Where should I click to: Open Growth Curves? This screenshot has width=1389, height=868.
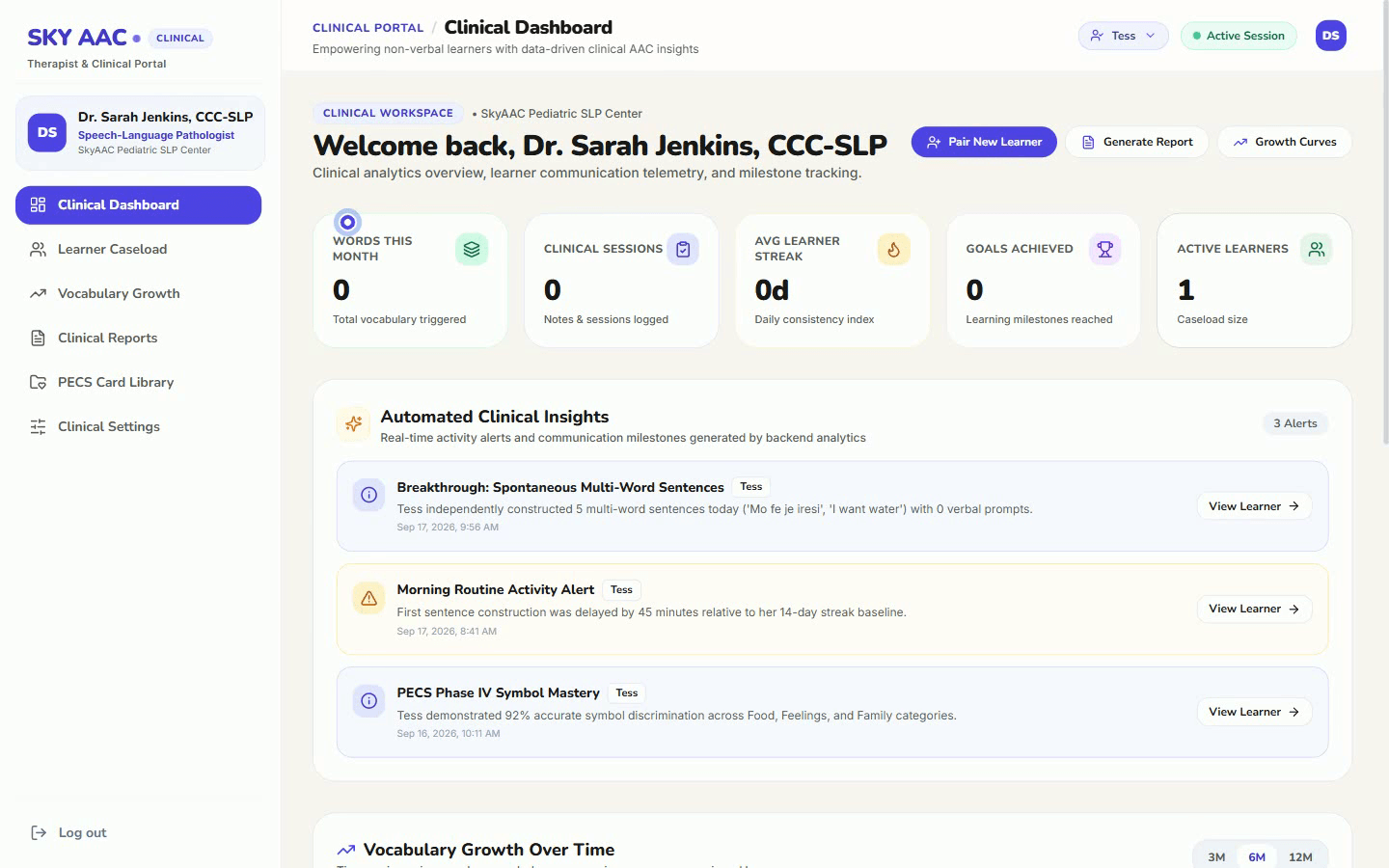point(1285,142)
